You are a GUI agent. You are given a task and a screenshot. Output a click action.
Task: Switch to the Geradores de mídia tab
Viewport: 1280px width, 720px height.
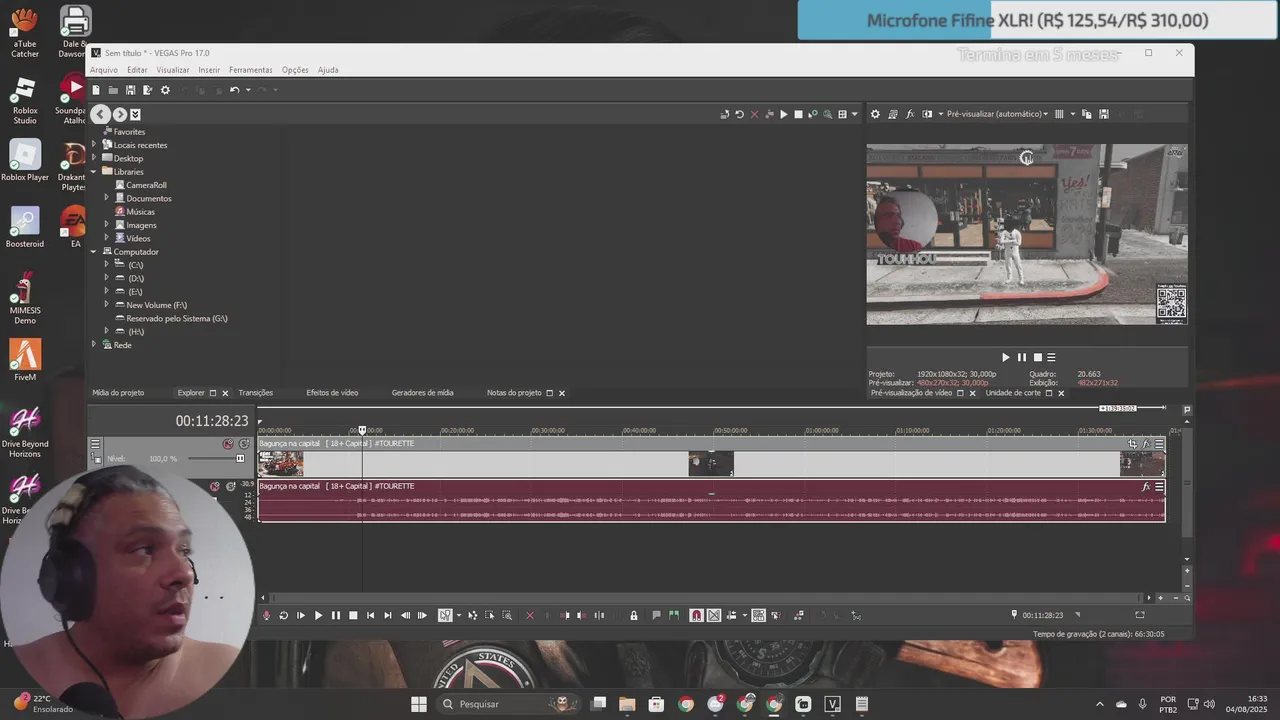(x=422, y=393)
